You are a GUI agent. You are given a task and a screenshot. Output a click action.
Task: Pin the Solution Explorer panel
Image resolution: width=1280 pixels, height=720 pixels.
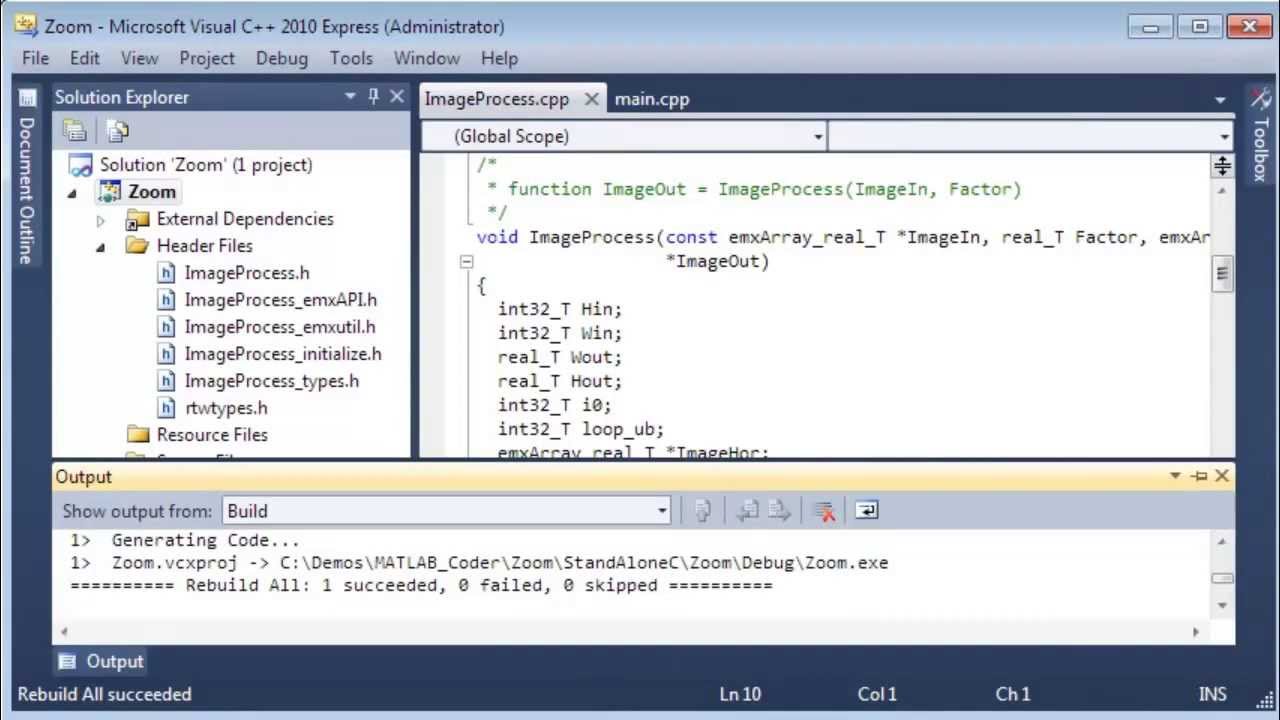click(373, 96)
